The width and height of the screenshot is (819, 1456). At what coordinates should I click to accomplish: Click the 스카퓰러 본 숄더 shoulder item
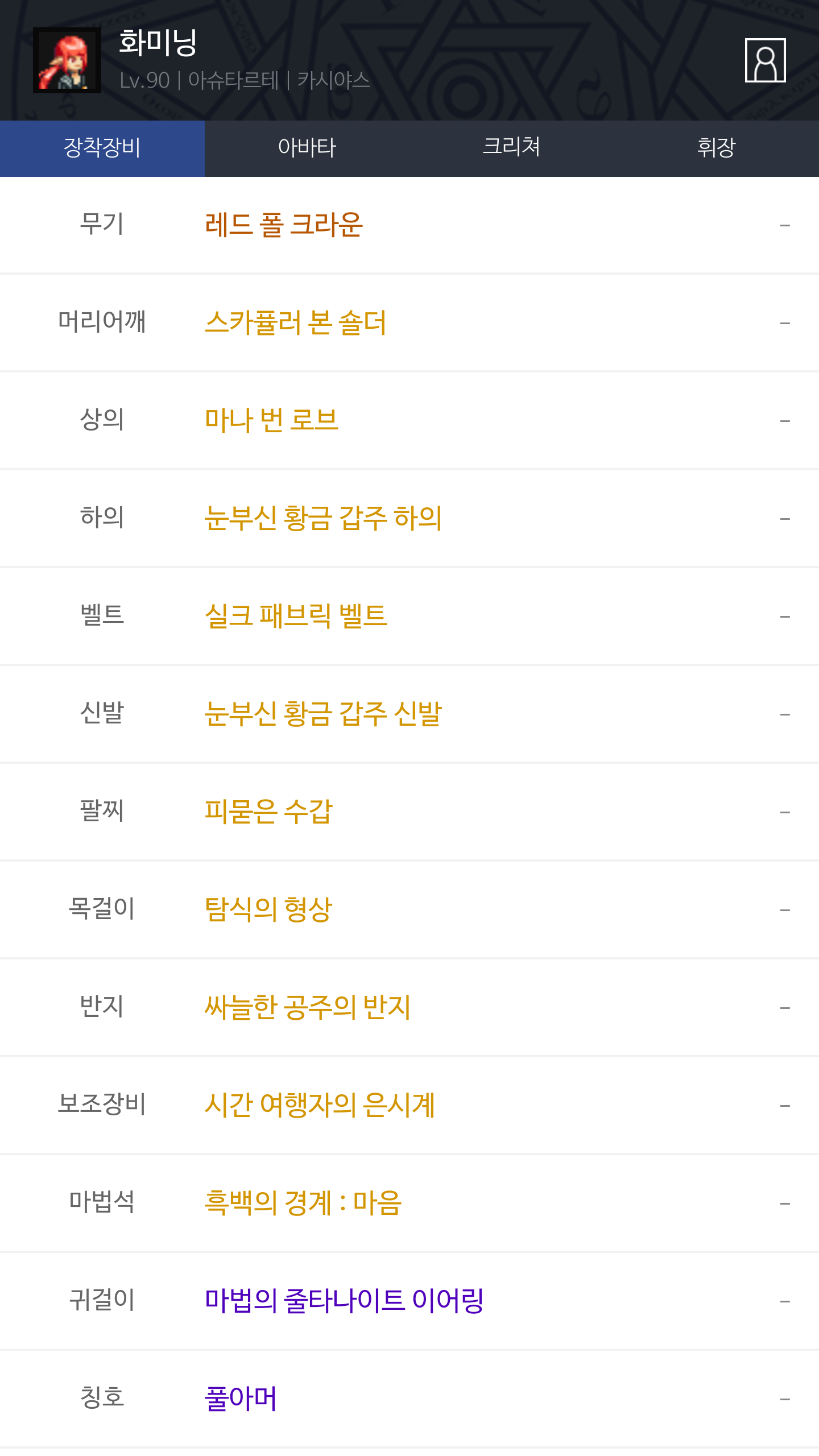tap(295, 323)
